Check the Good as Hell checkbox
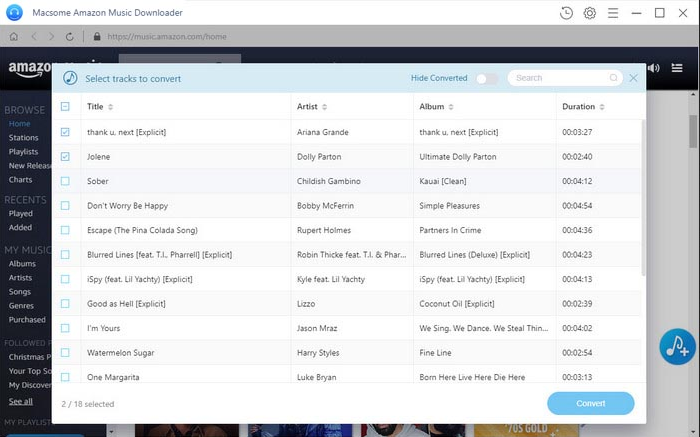This screenshot has width=700, height=437. (x=65, y=304)
